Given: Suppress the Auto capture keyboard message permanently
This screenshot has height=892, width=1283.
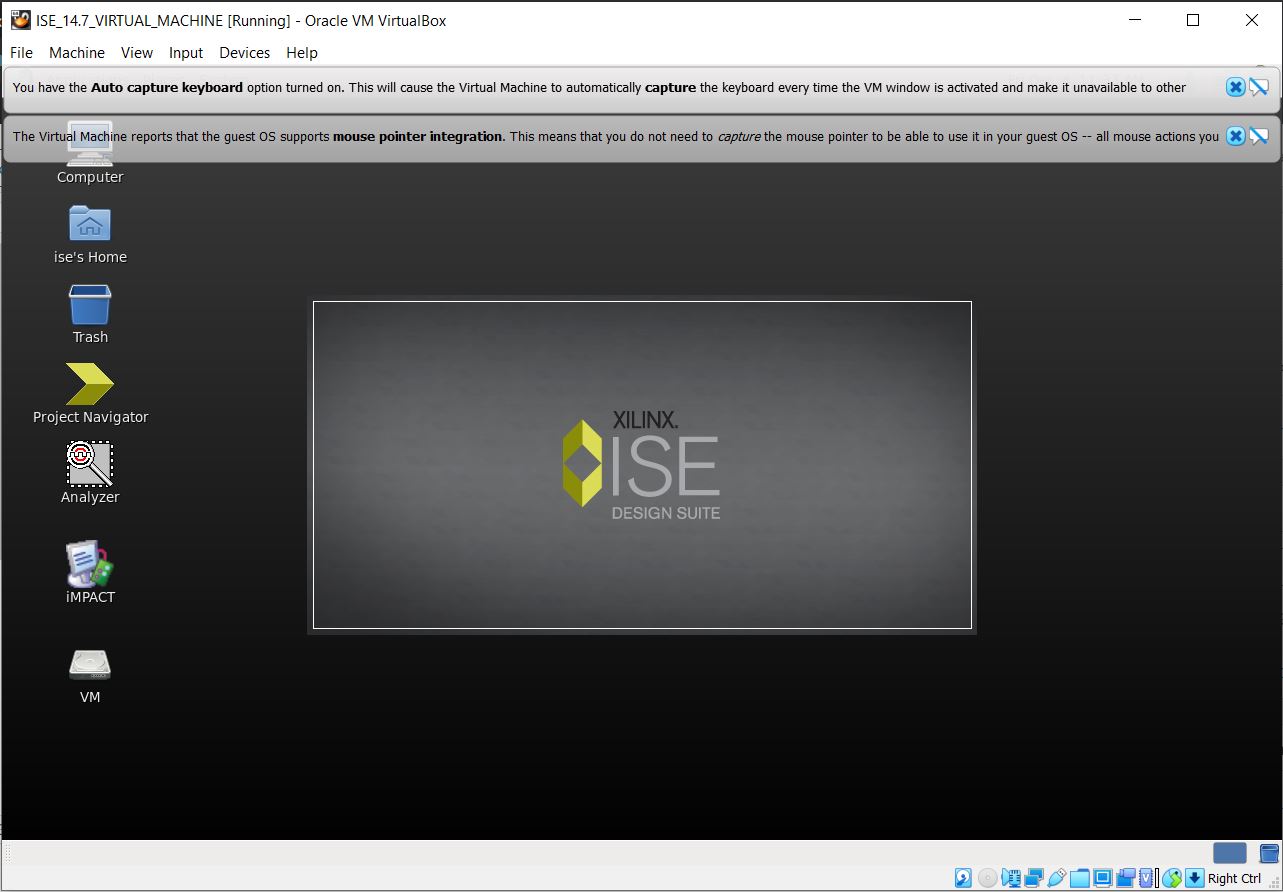Looking at the screenshot, I should [1259, 87].
